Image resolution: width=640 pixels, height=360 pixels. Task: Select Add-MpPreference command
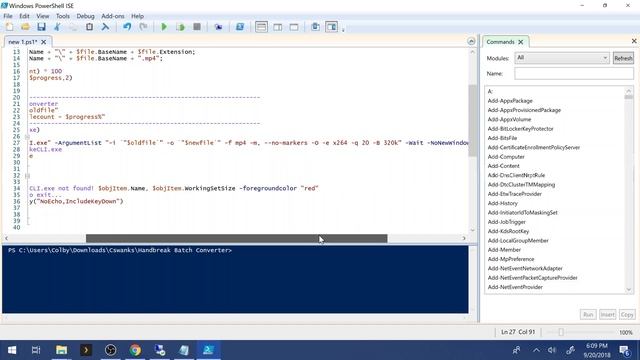pyautogui.click(x=511, y=259)
